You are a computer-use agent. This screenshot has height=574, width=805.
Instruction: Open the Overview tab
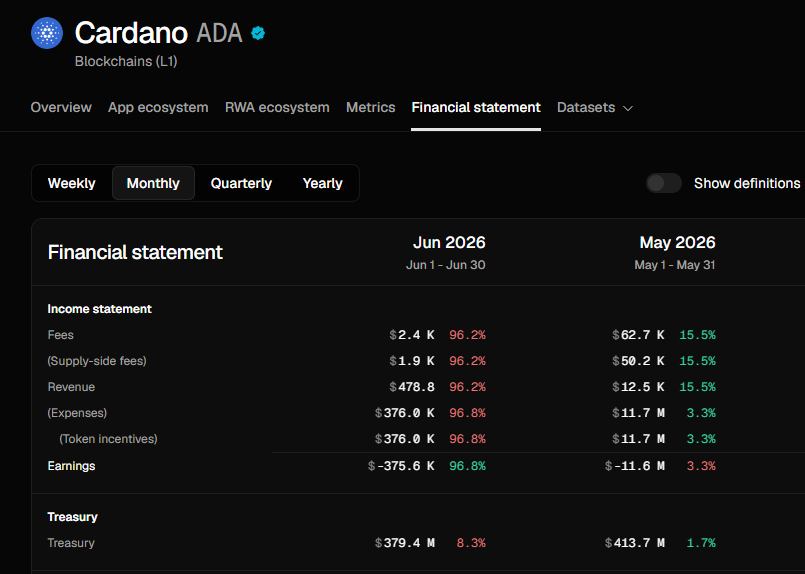coord(61,107)
